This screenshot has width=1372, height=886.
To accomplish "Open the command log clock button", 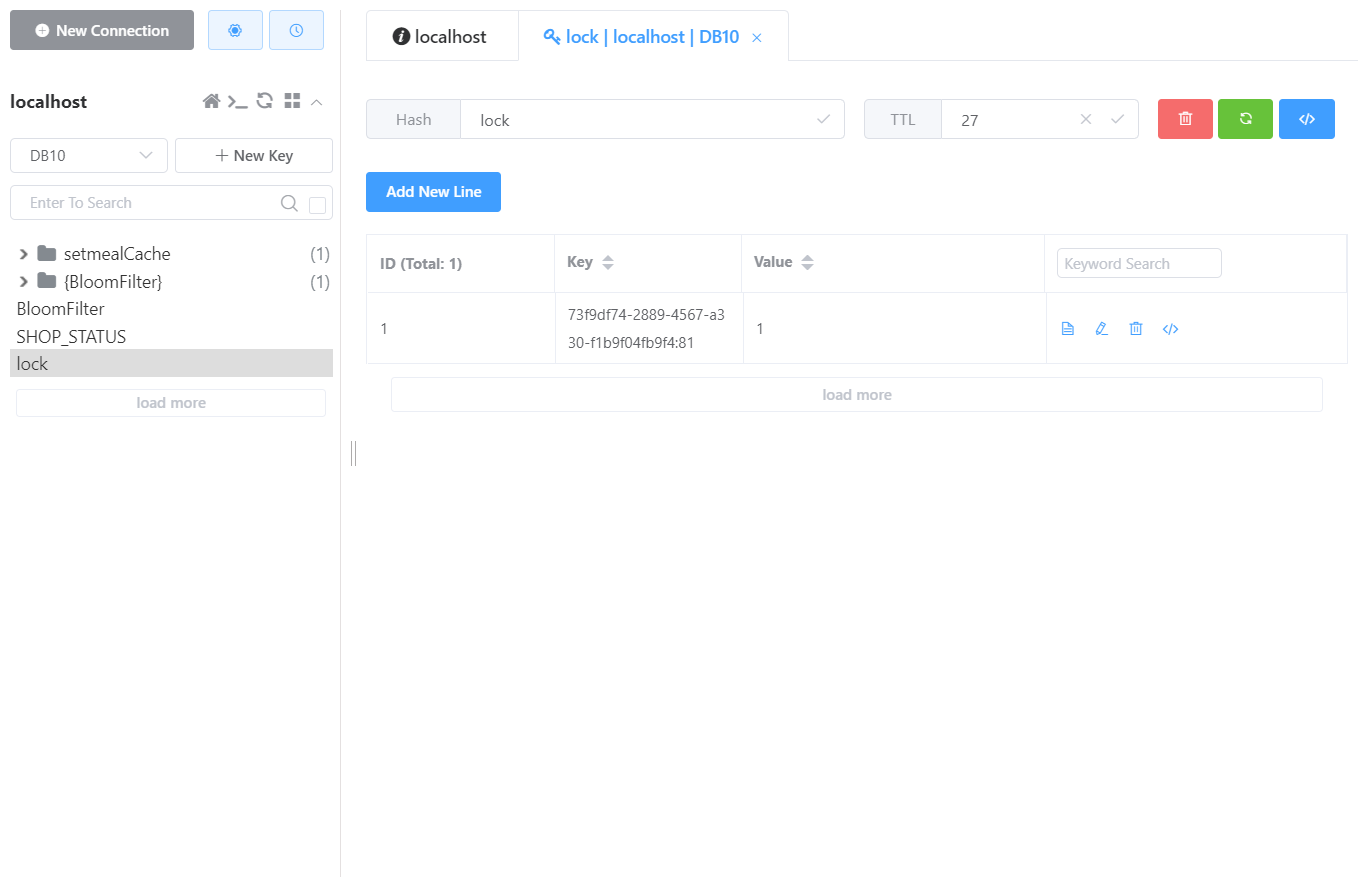I will (296, 30).
